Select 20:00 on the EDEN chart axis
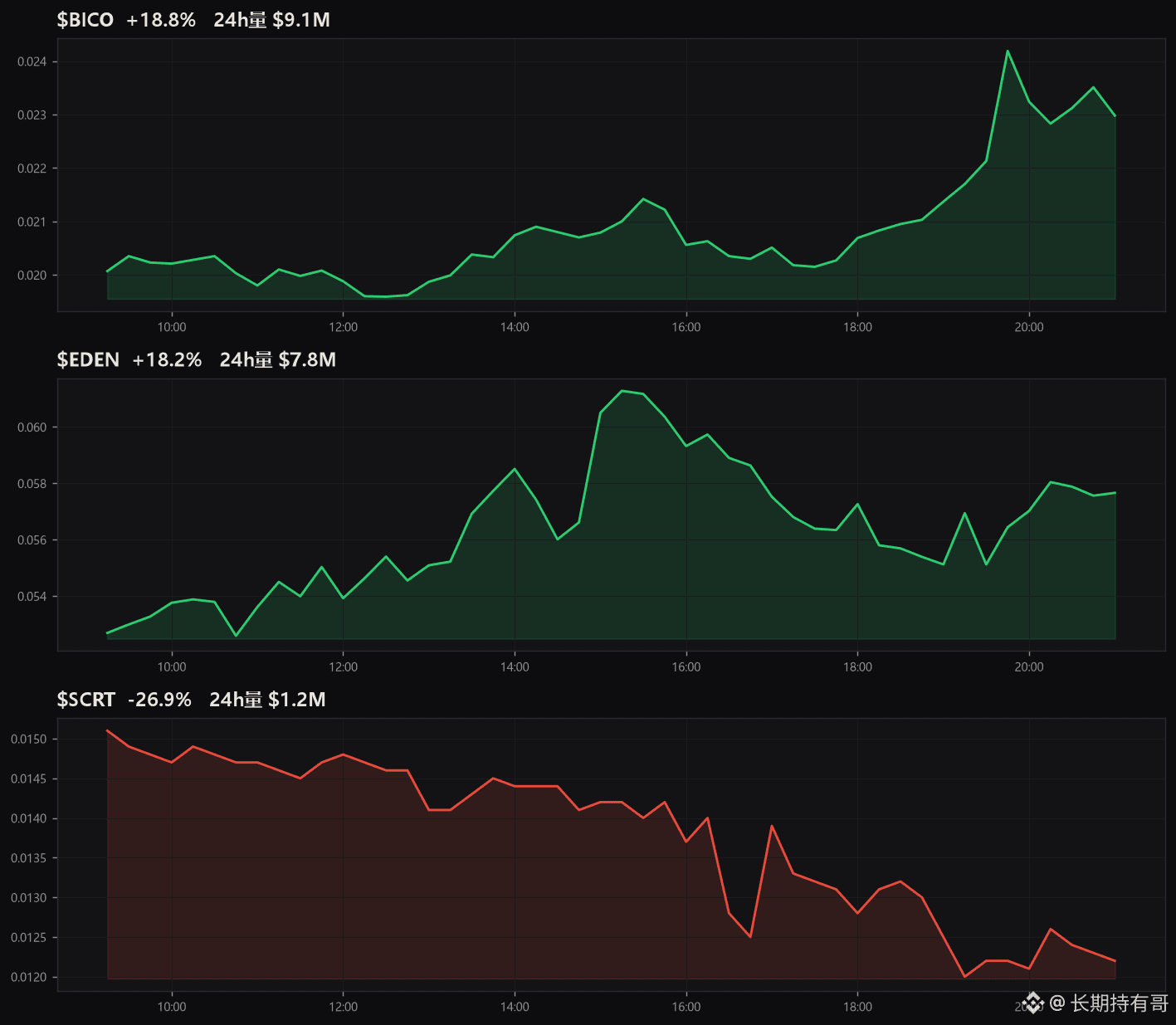Viewport: 1176px width, 1025px height. [x=1029, y=666]
